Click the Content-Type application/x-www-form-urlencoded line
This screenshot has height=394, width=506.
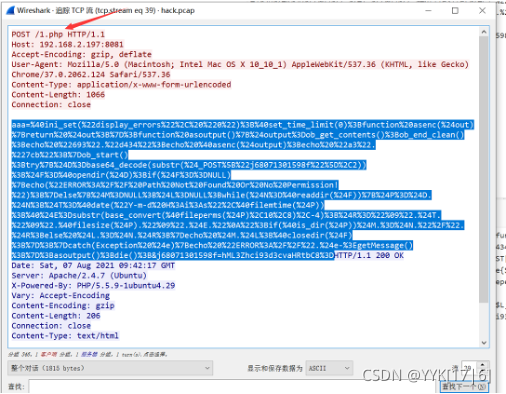(121, 84)
